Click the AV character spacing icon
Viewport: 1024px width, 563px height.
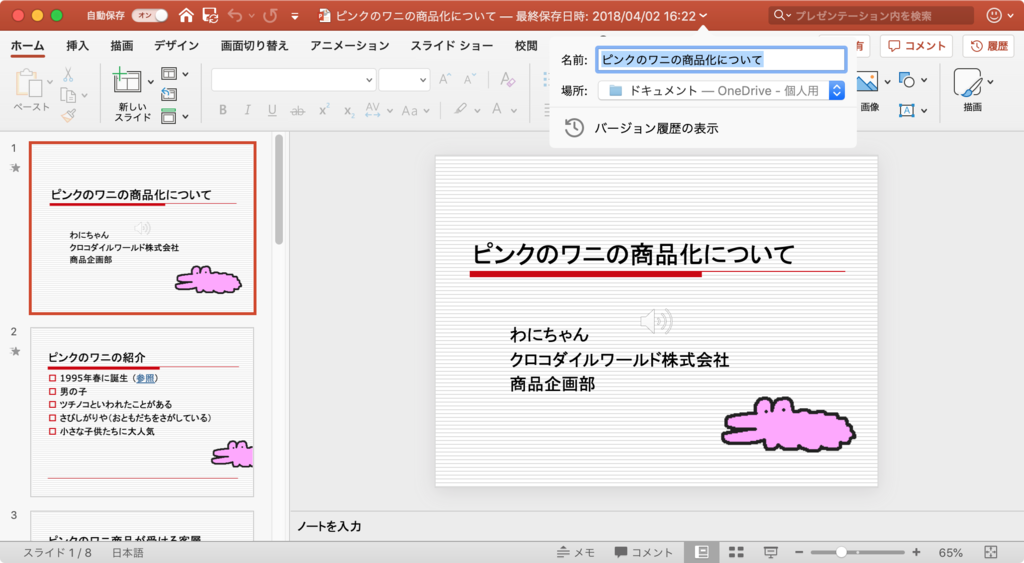[372, 110]
